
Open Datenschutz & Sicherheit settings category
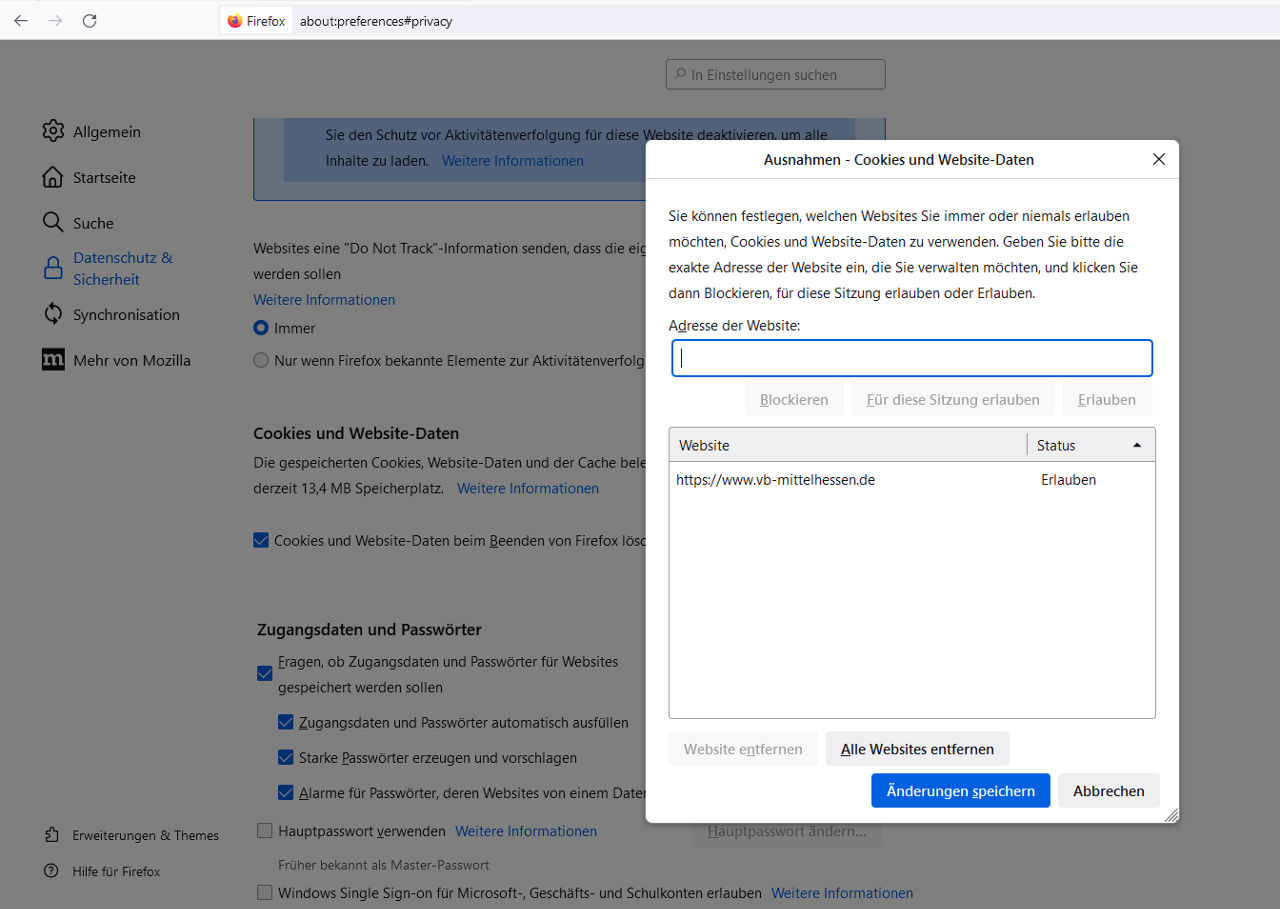point(122,268)
